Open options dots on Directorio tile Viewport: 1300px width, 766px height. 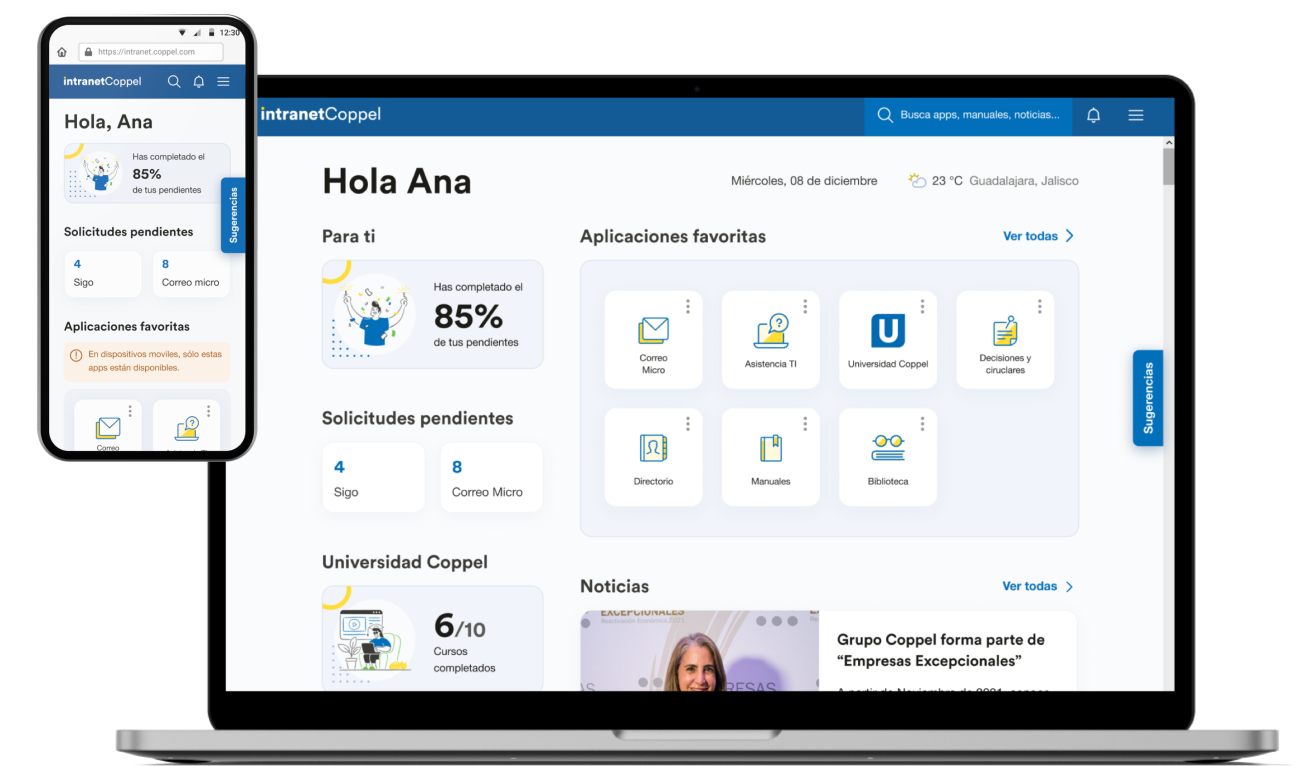coord(688,424)
